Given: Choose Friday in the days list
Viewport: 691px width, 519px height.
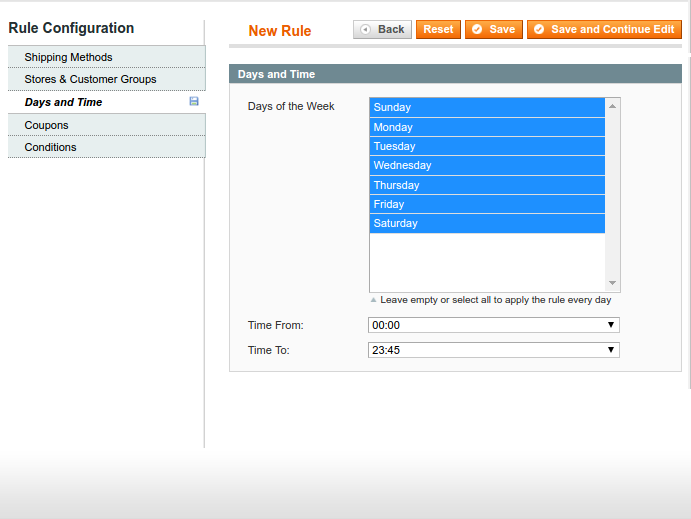Looking at the screenshot, I should coord(487,204).
